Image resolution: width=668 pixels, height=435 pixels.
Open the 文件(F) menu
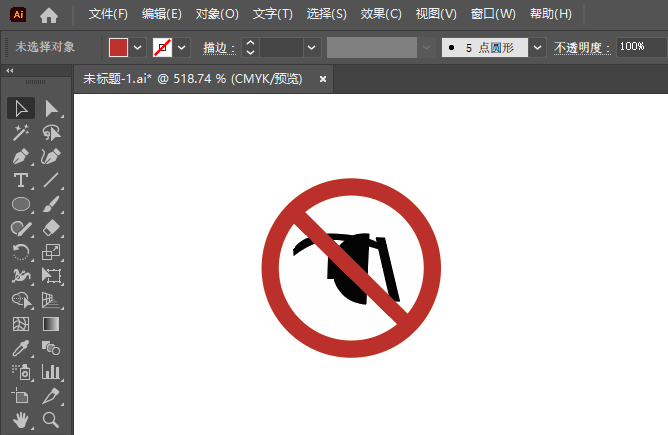click(x=108, y=14)
